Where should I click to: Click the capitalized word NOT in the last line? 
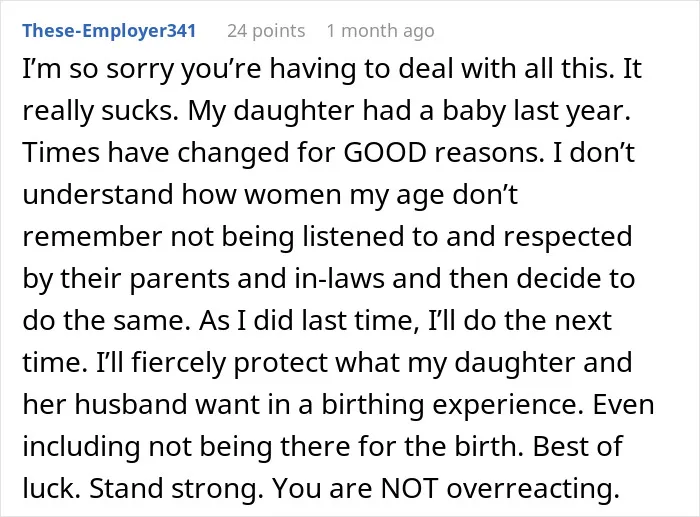coord(408,488)
